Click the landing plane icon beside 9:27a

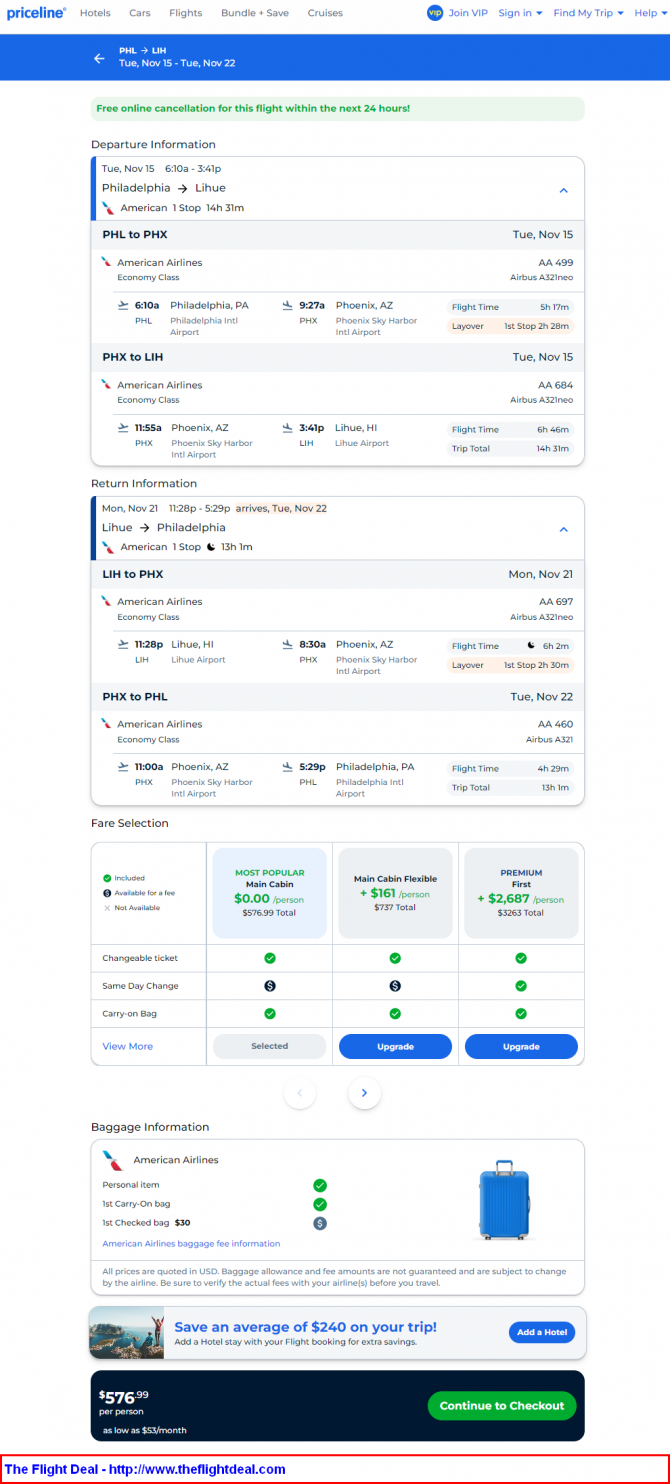(x=287, y=305)
